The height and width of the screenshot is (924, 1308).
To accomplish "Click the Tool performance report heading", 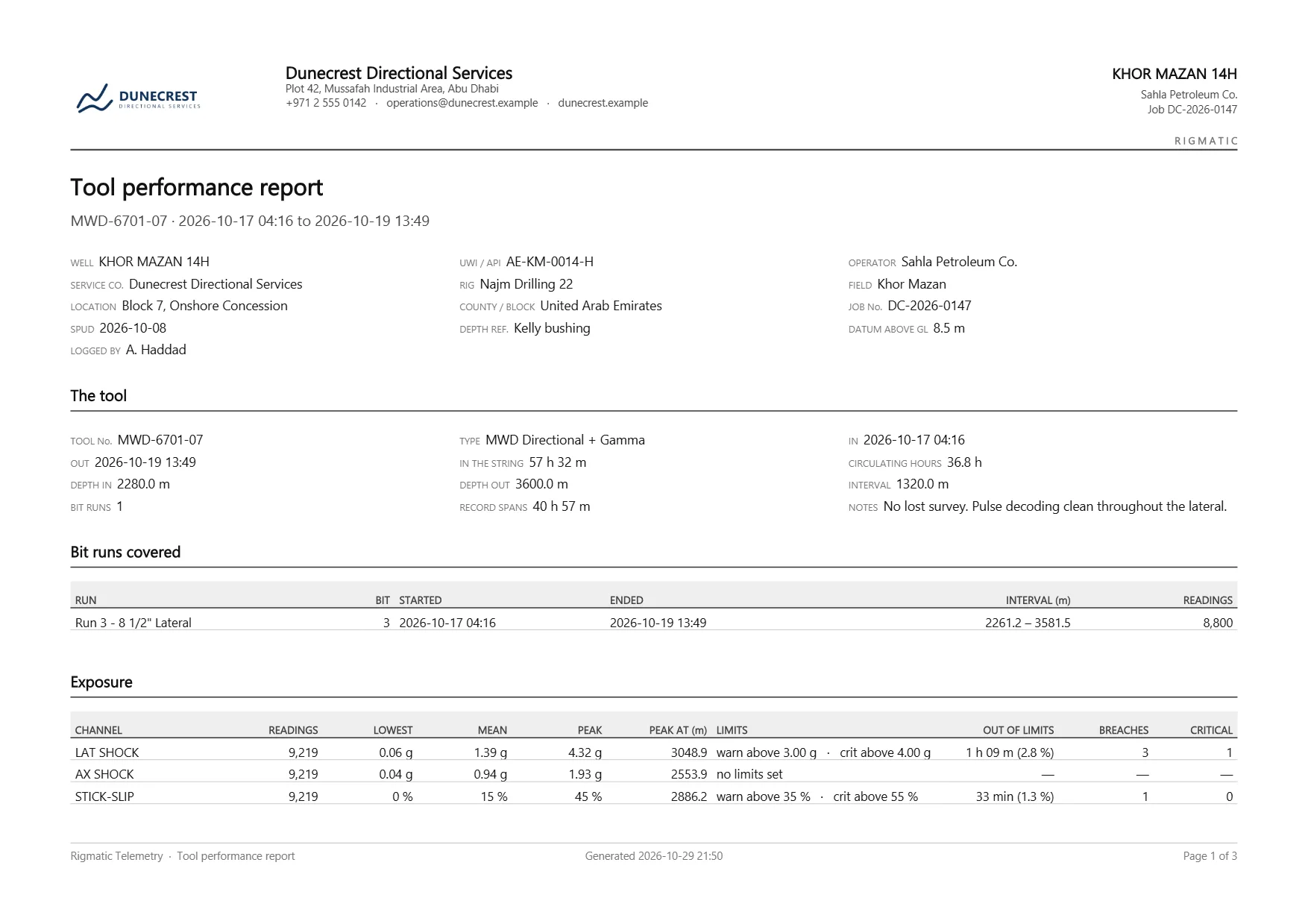I will click(x=197, y=187).
